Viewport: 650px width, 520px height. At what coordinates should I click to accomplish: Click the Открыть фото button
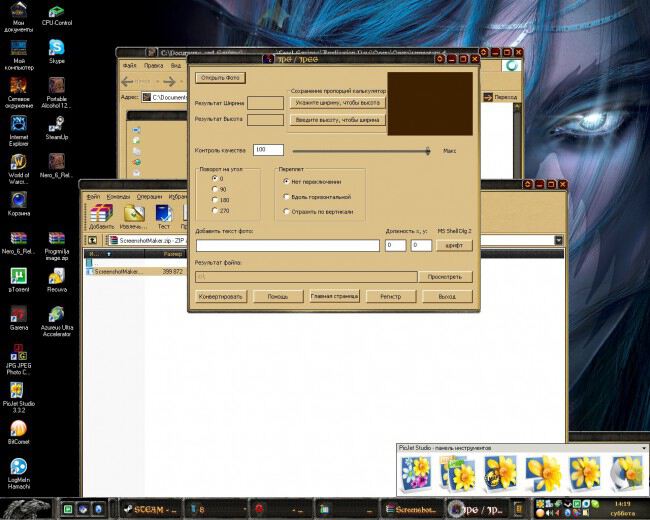[x=220, y=78]
